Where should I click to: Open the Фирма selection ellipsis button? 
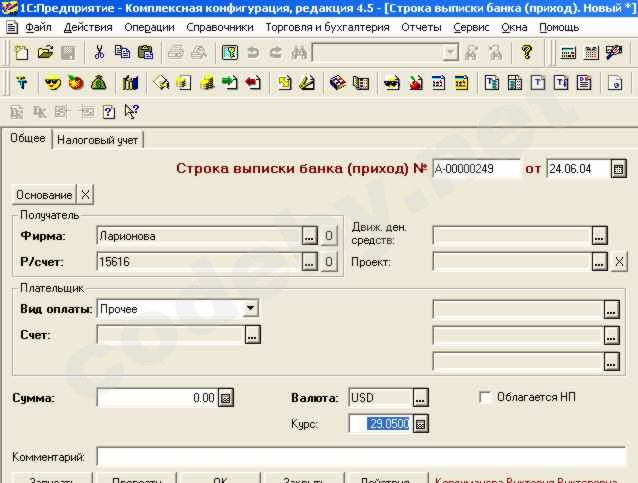(x=309, y=236)
